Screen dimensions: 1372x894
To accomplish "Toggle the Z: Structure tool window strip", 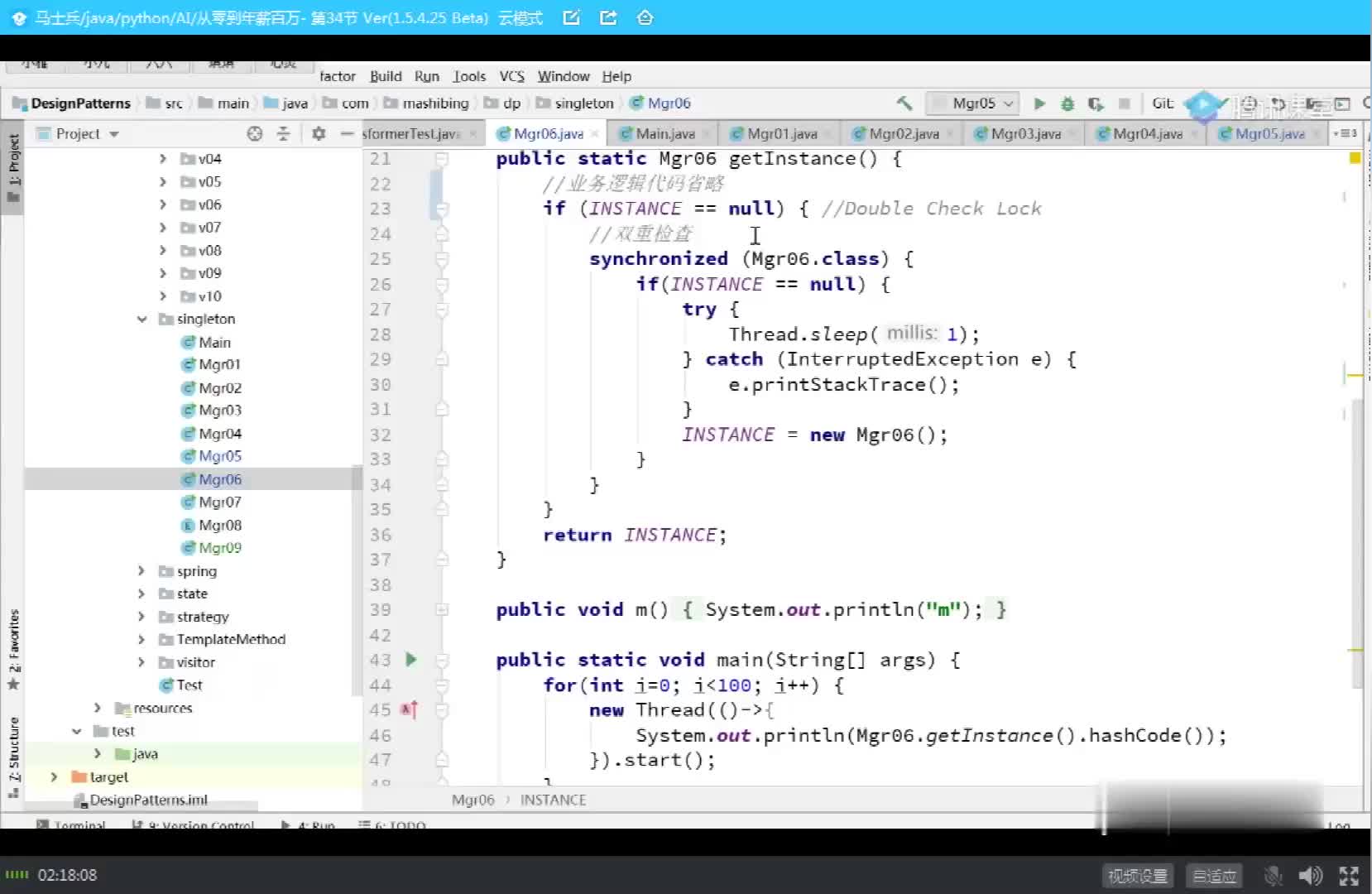I will pos(12,757).
